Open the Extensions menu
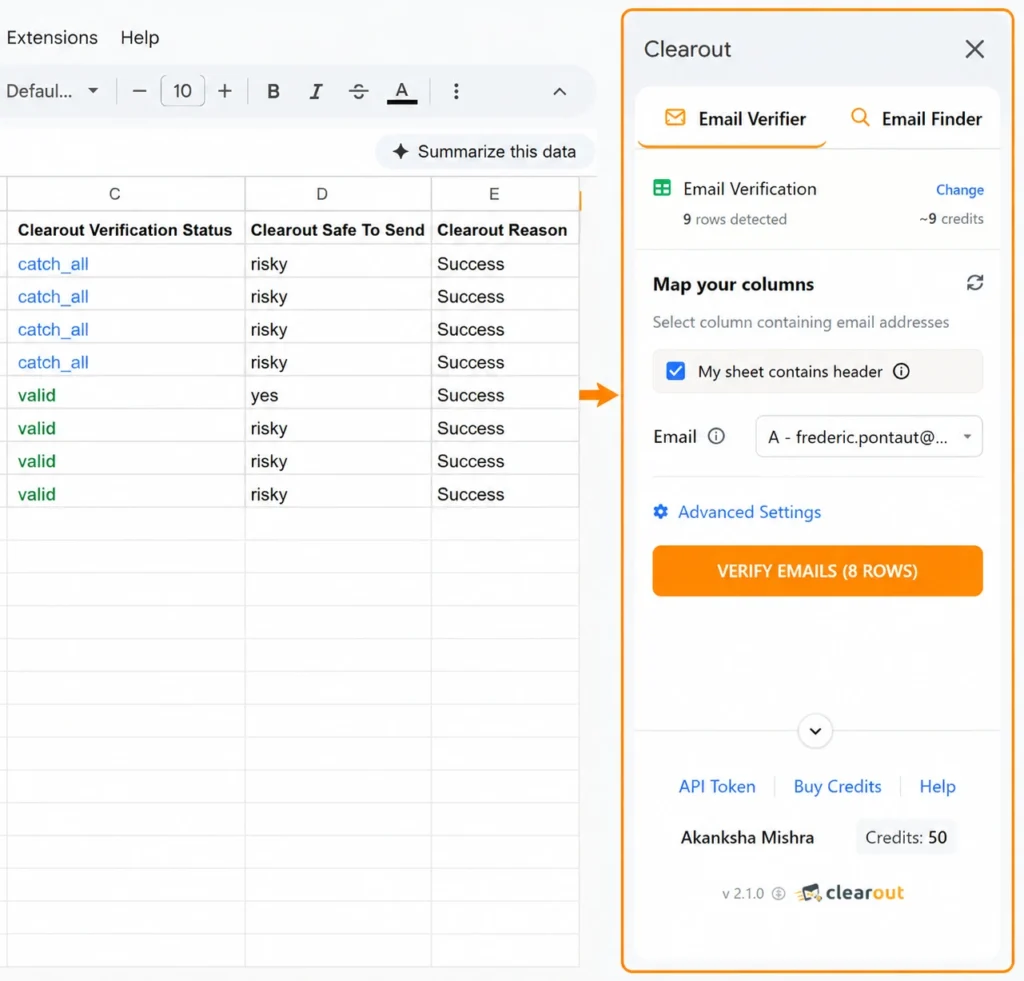The image size is (1024, 981). click(x=52, y=37)
